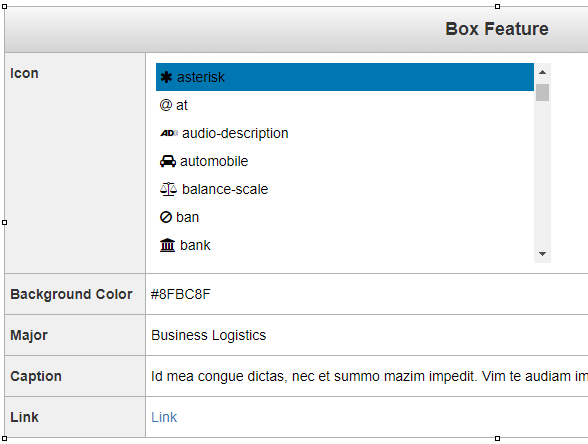Click the Background Color label cell
The width and height of the screenshot is (588, 444).
[75, 294]
